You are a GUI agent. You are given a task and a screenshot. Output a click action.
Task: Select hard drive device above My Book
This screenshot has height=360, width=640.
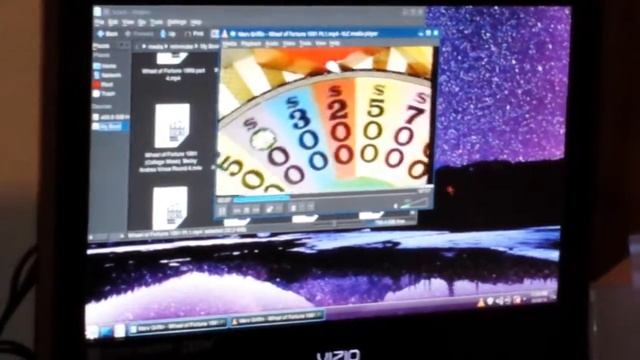[111, 117]
